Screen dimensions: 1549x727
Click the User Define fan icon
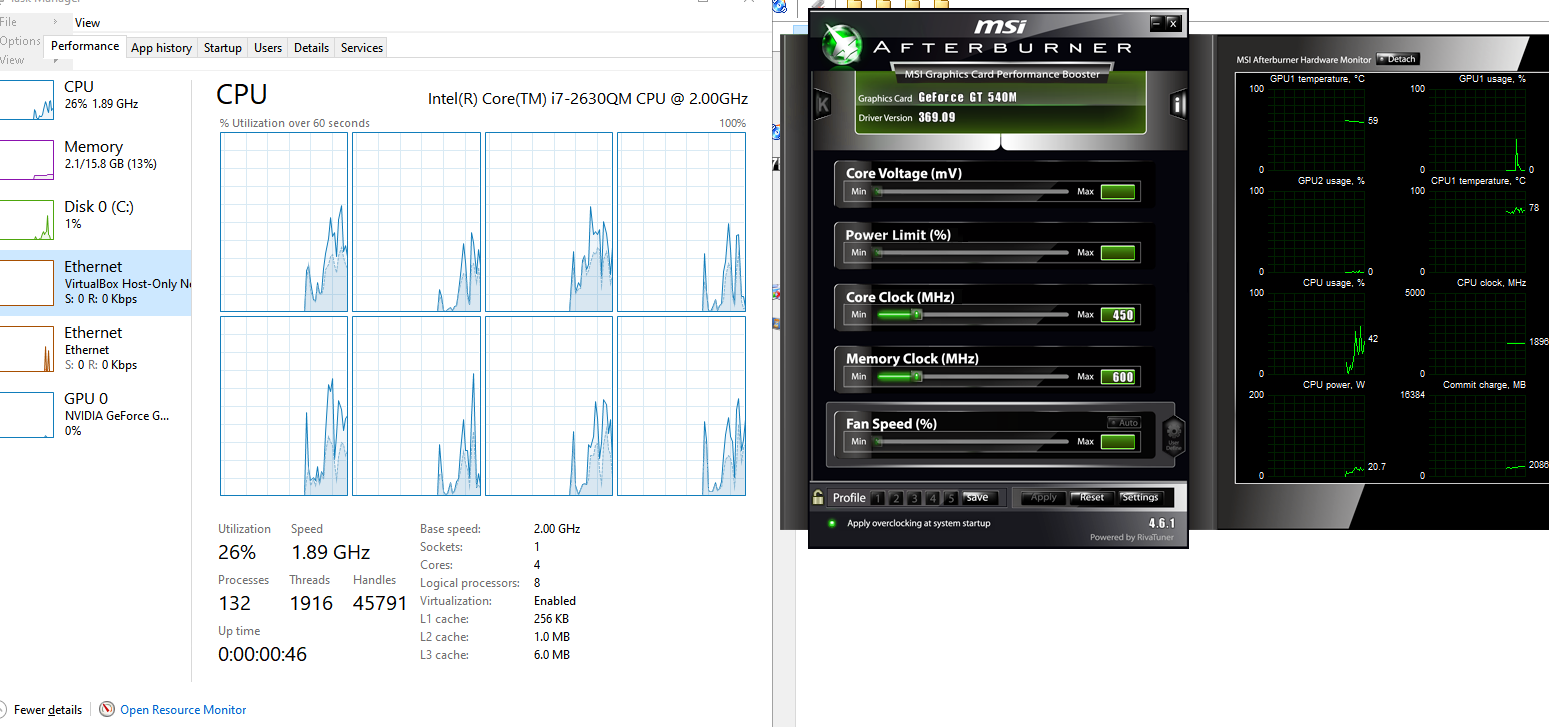(x=1172, y=435)
